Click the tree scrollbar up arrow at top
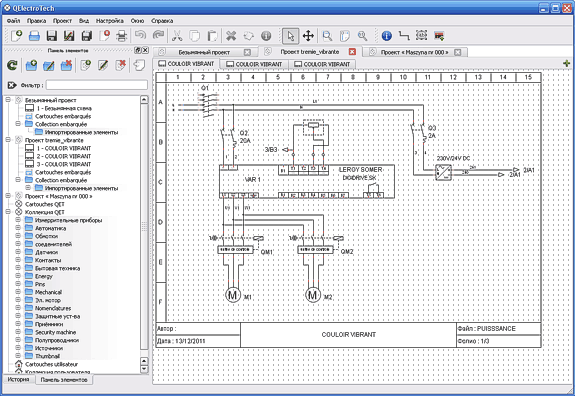 144,99
